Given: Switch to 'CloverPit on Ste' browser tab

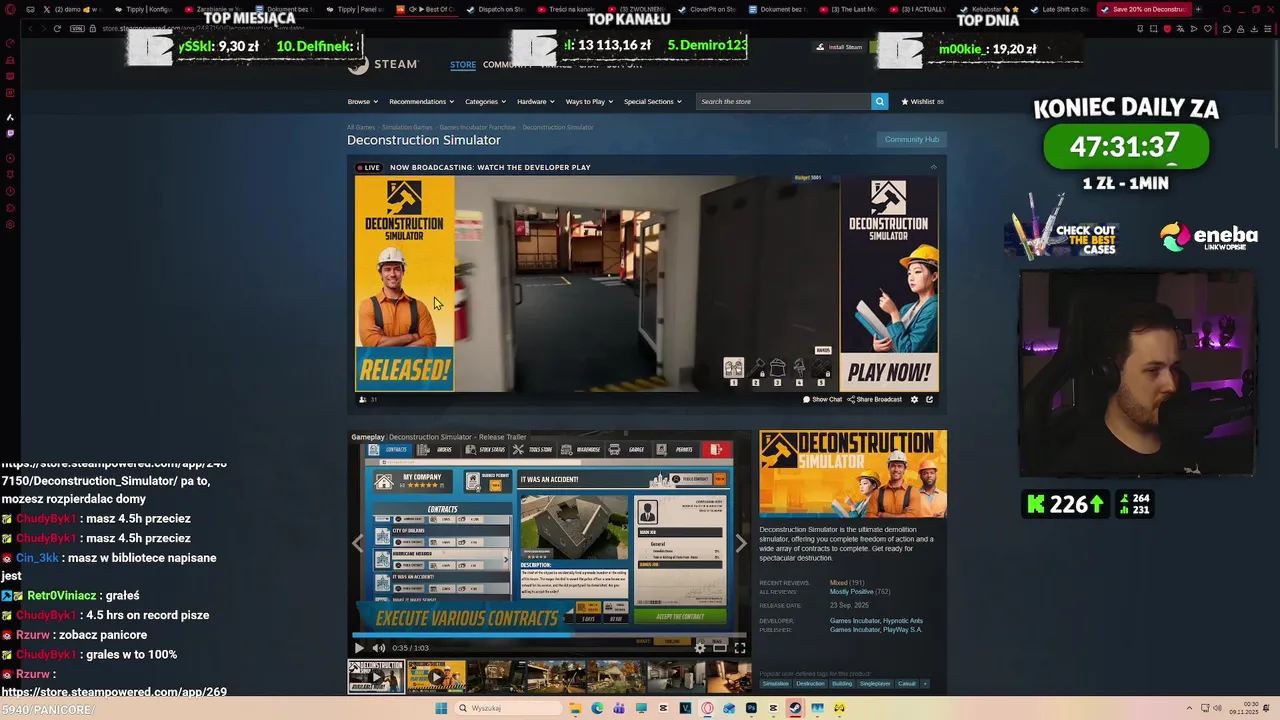Looking at the screenshot, I should pos(708,9).
